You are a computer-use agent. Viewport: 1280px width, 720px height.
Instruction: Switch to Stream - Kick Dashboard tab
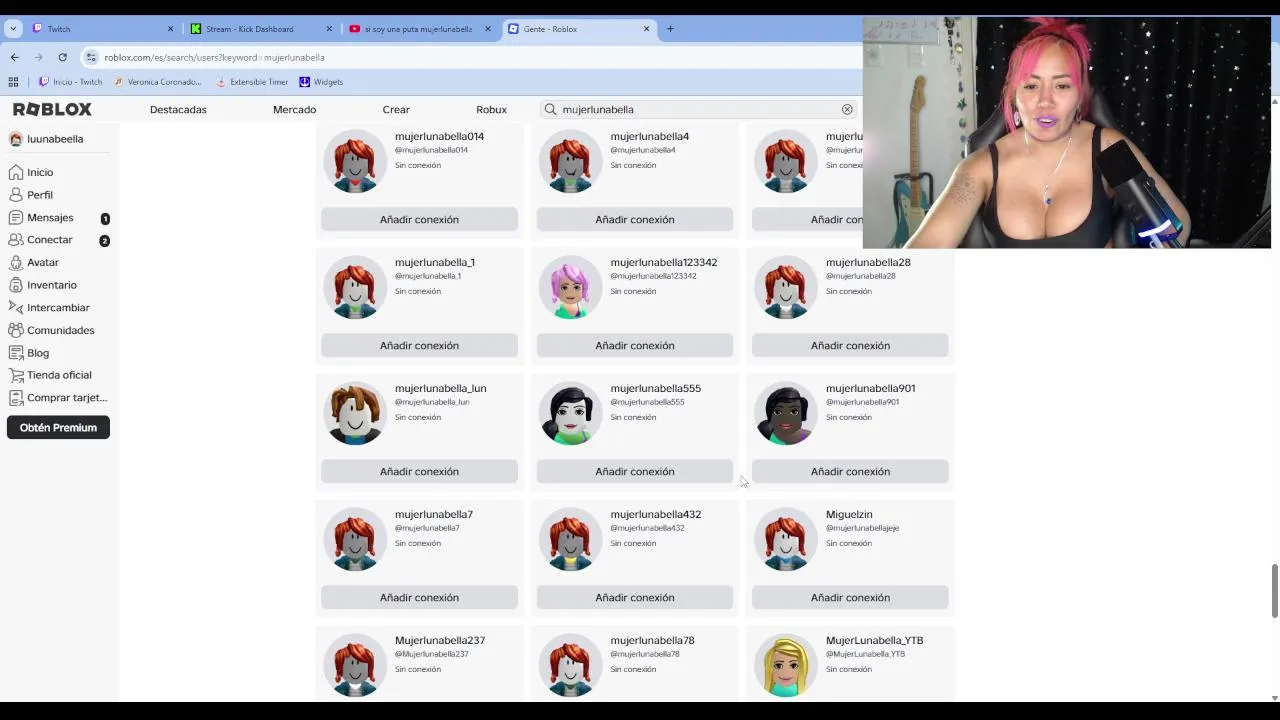tap(262, 29)
